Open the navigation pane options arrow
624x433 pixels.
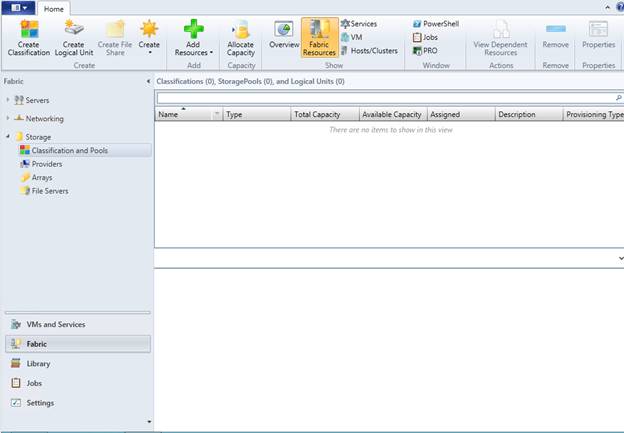coord(149,421)
